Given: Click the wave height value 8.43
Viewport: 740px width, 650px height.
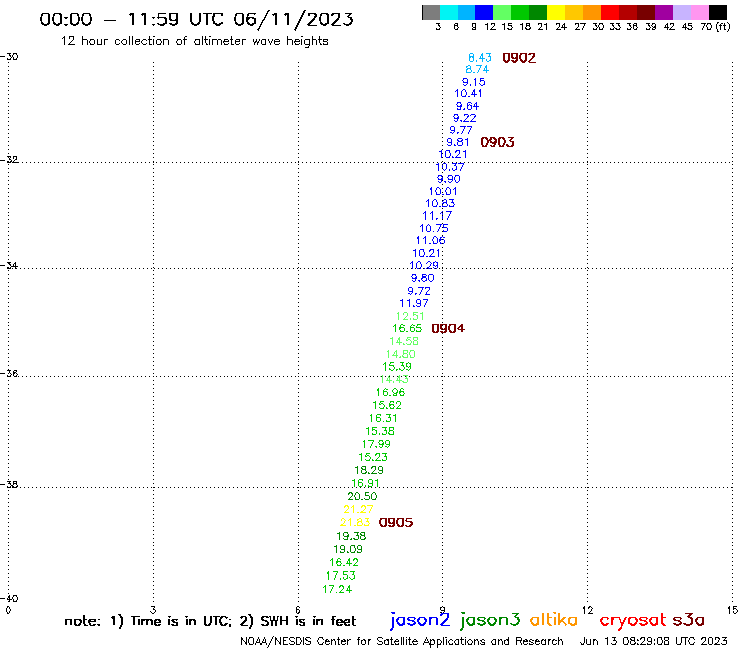Looking at the screenshot, I should coord(480,58).
